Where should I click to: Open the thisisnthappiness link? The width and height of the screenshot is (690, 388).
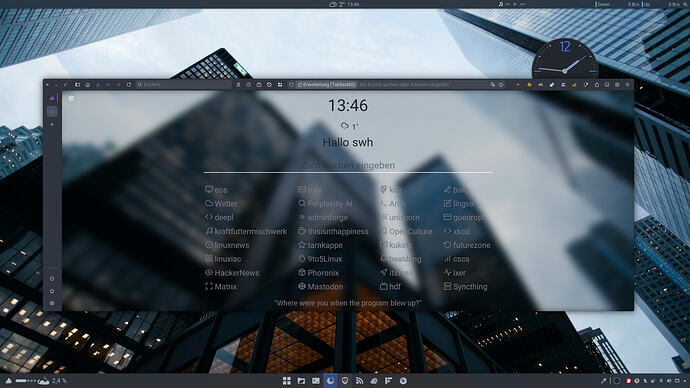pyautogui.click(x=333, y=231)
